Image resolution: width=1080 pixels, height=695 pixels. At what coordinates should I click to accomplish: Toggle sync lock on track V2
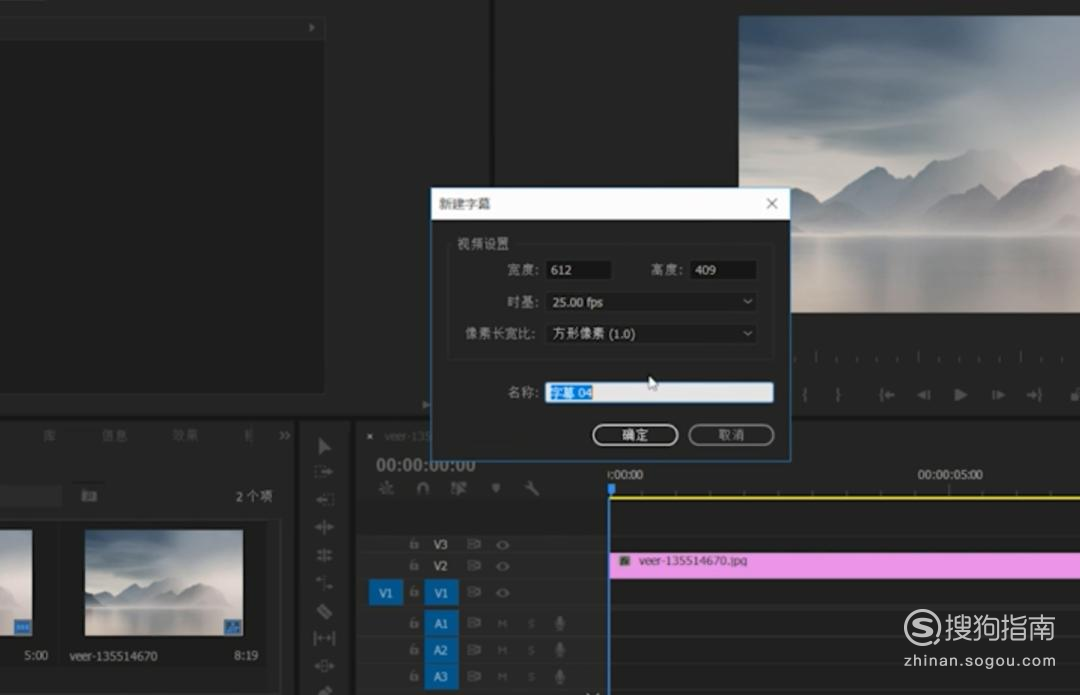(x=474, y=566)
